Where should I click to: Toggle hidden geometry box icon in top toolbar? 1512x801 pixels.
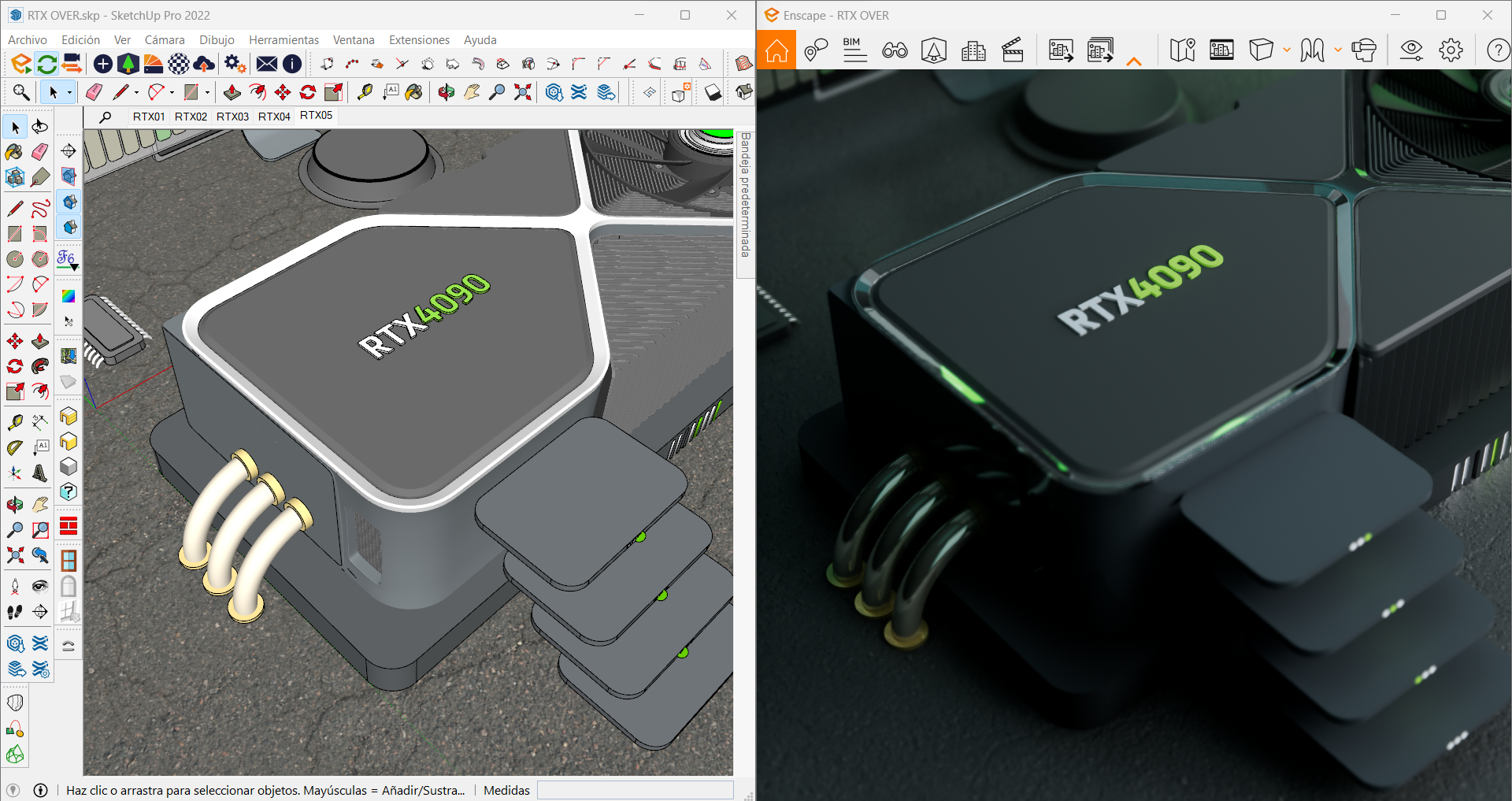pos(680,92)
